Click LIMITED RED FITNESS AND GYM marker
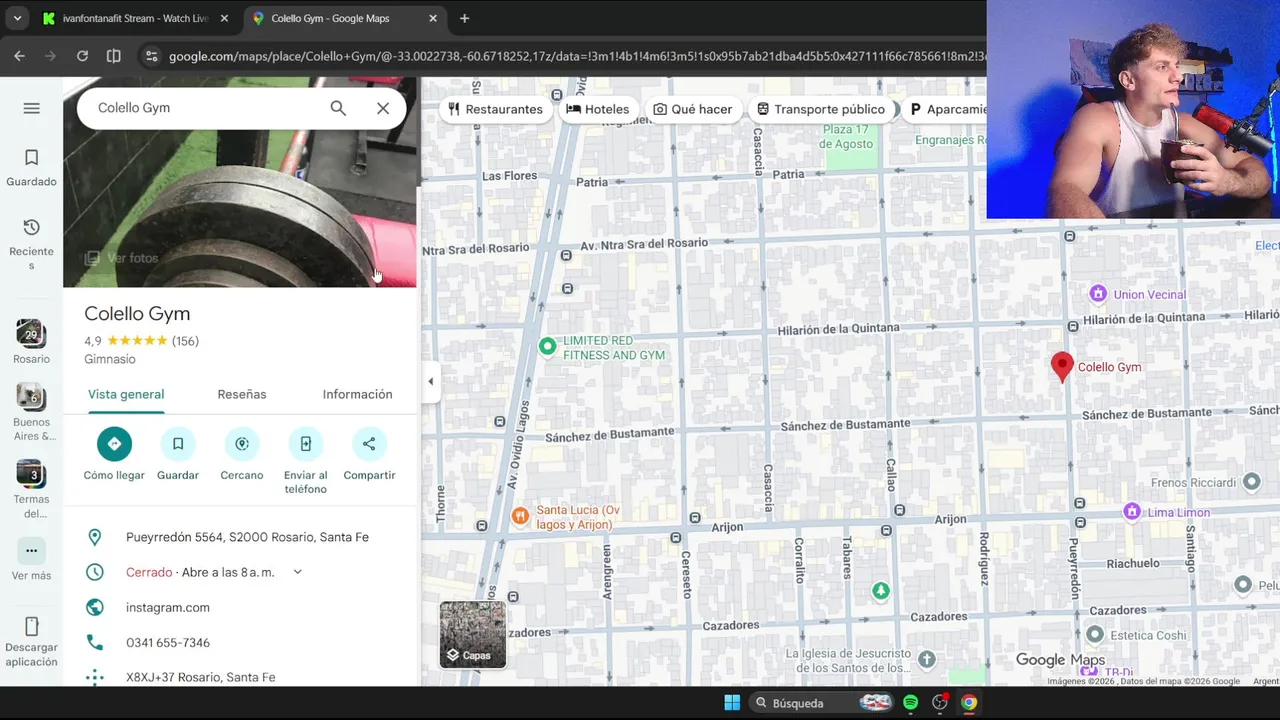 [x=547, y=346]
